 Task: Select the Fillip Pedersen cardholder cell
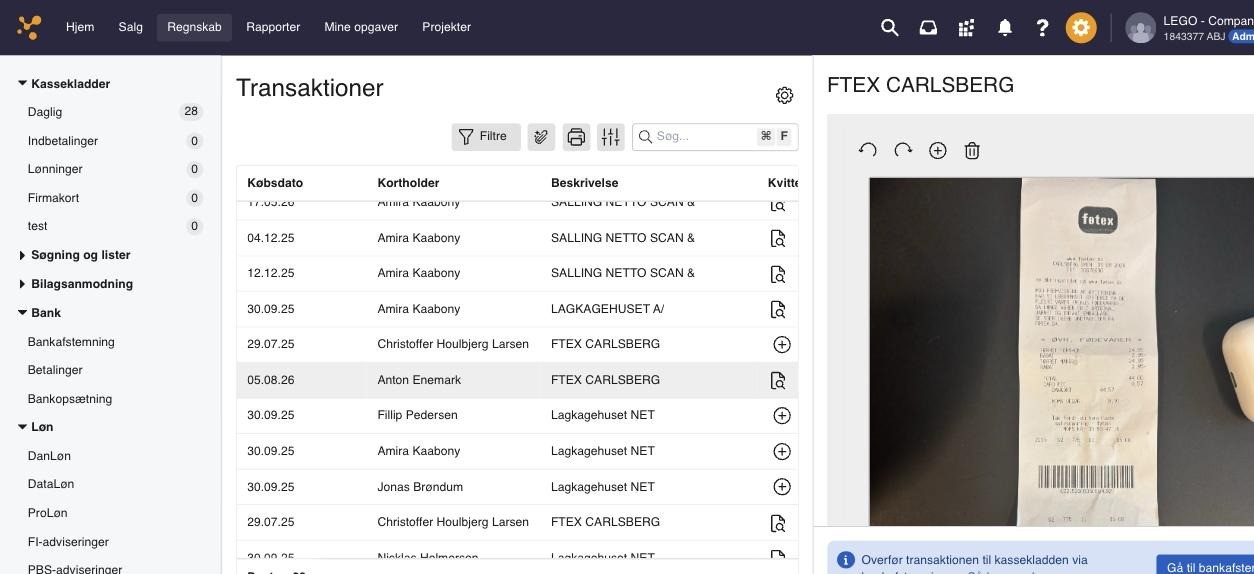coord(417,415)
